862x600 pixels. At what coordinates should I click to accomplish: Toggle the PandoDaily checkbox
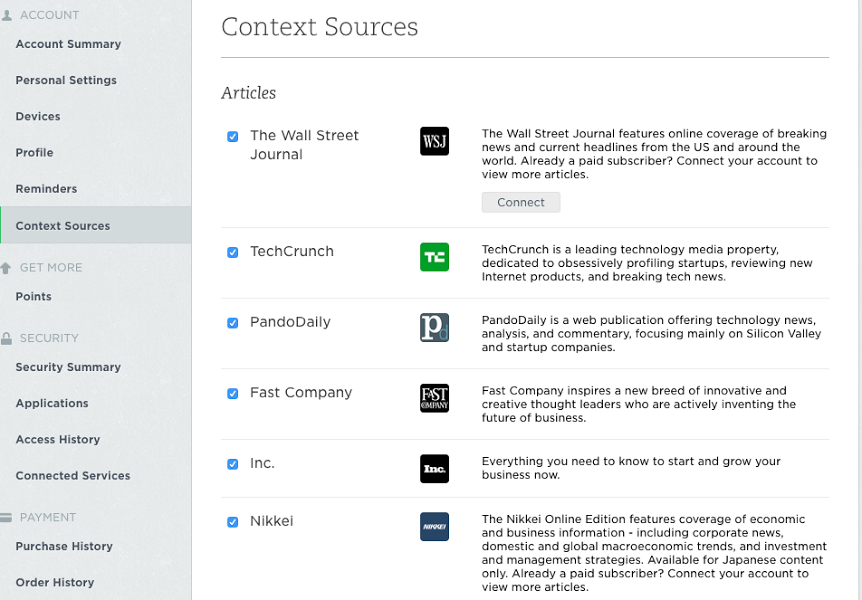pyautogui.click(x=233, y=323)
